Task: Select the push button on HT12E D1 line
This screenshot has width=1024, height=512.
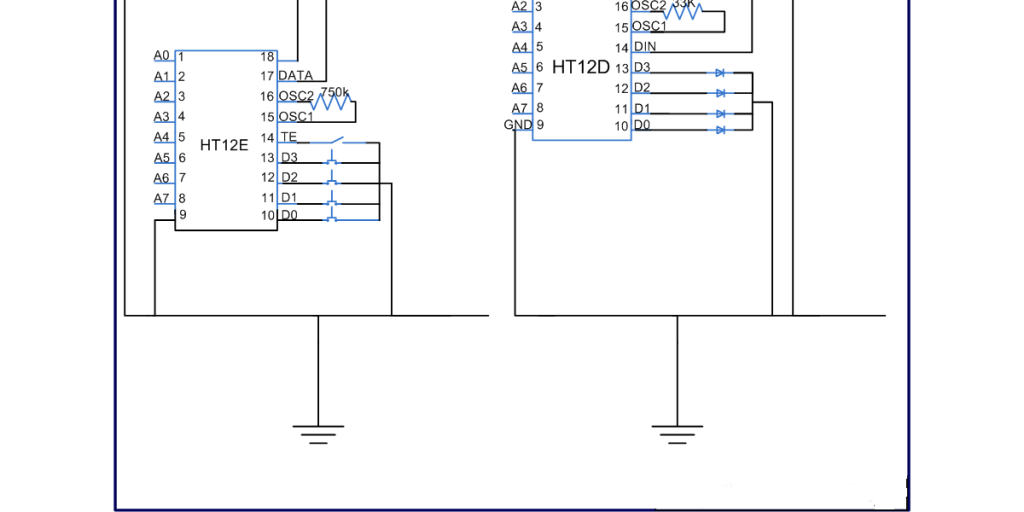Action: pyautogui.click(x=332, y=199)
